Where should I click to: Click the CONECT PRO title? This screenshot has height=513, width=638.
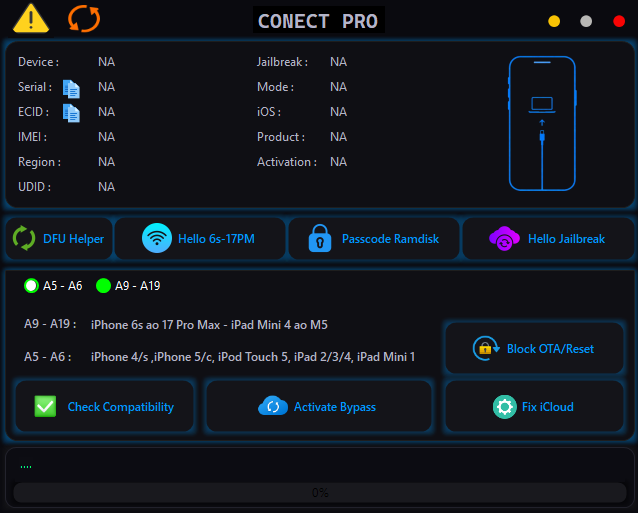(x=319, y=20)
